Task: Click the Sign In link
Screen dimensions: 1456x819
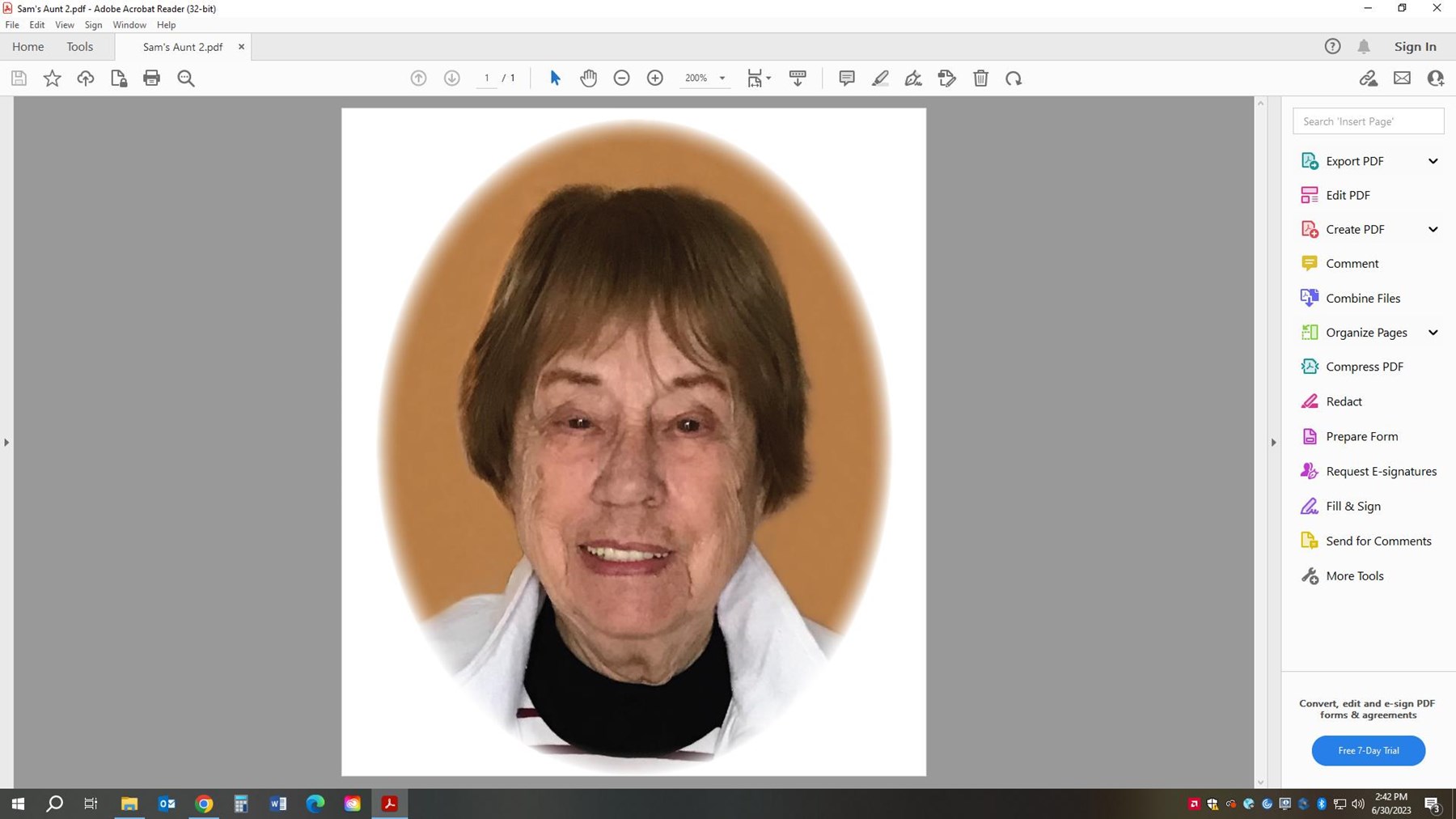Action: coord(1415,46)
